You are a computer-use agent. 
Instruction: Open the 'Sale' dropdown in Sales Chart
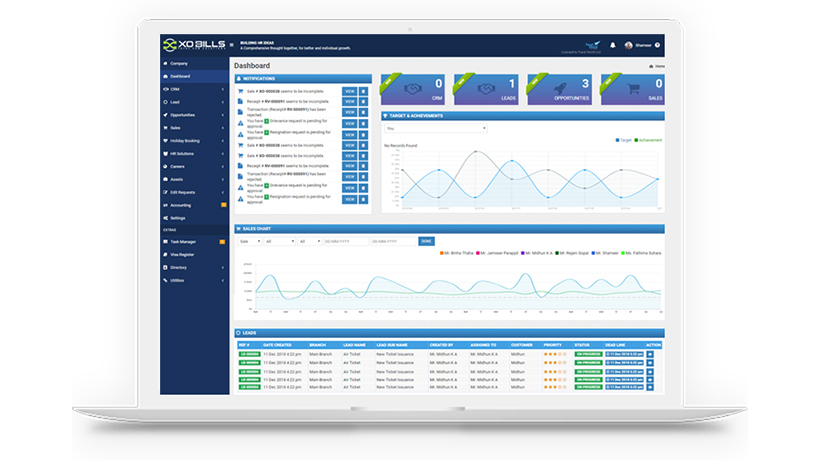248,241
